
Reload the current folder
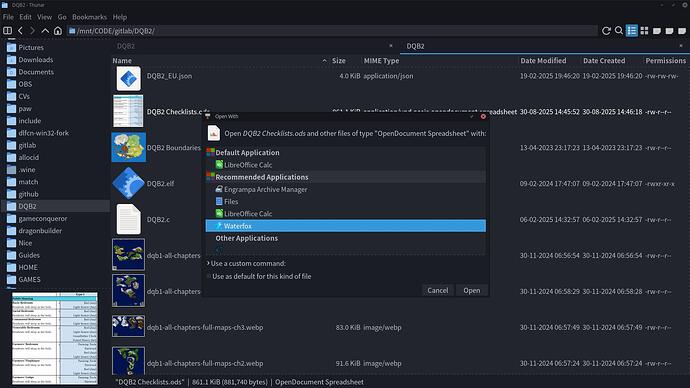tap(606, 30)
